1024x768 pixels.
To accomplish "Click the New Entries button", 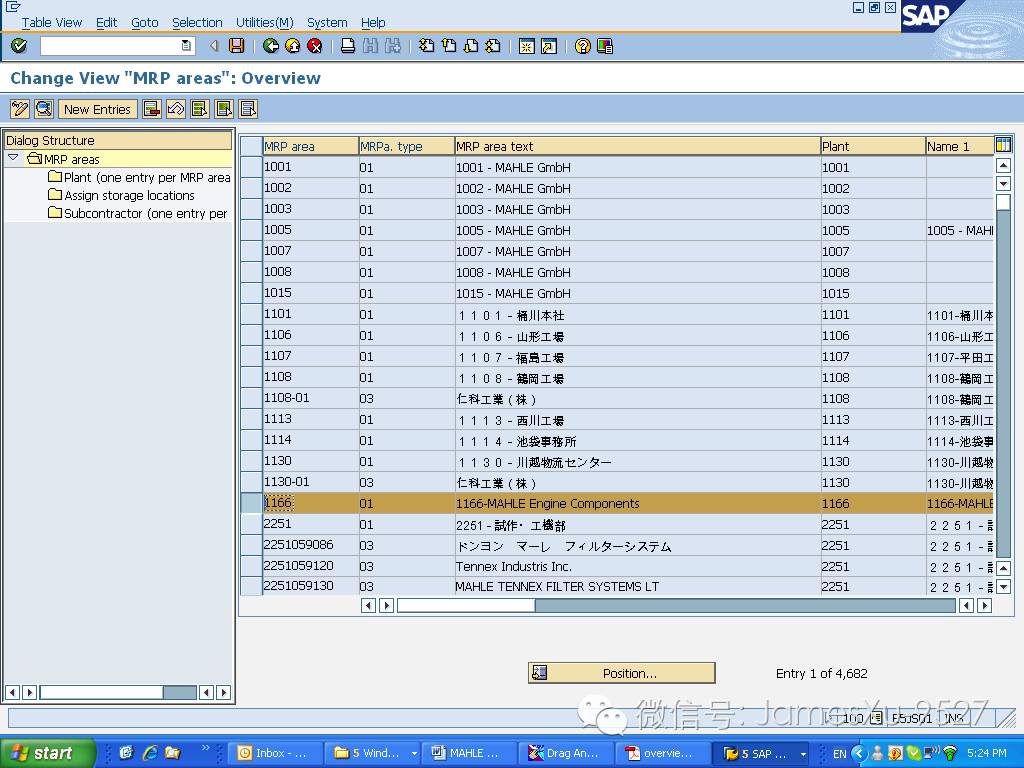I will [97, 109].
